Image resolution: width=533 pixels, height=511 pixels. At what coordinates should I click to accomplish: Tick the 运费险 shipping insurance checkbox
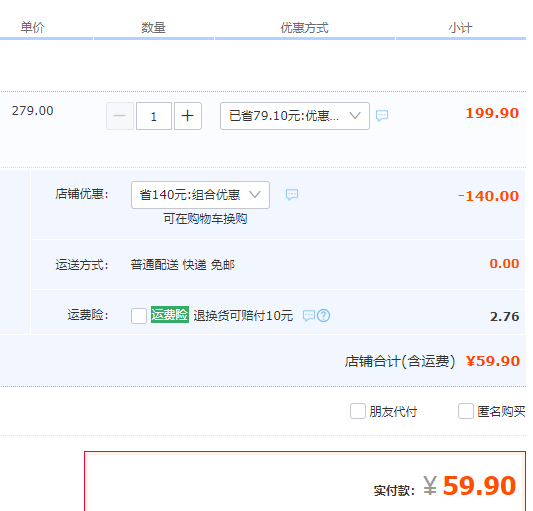coord(139,316)
